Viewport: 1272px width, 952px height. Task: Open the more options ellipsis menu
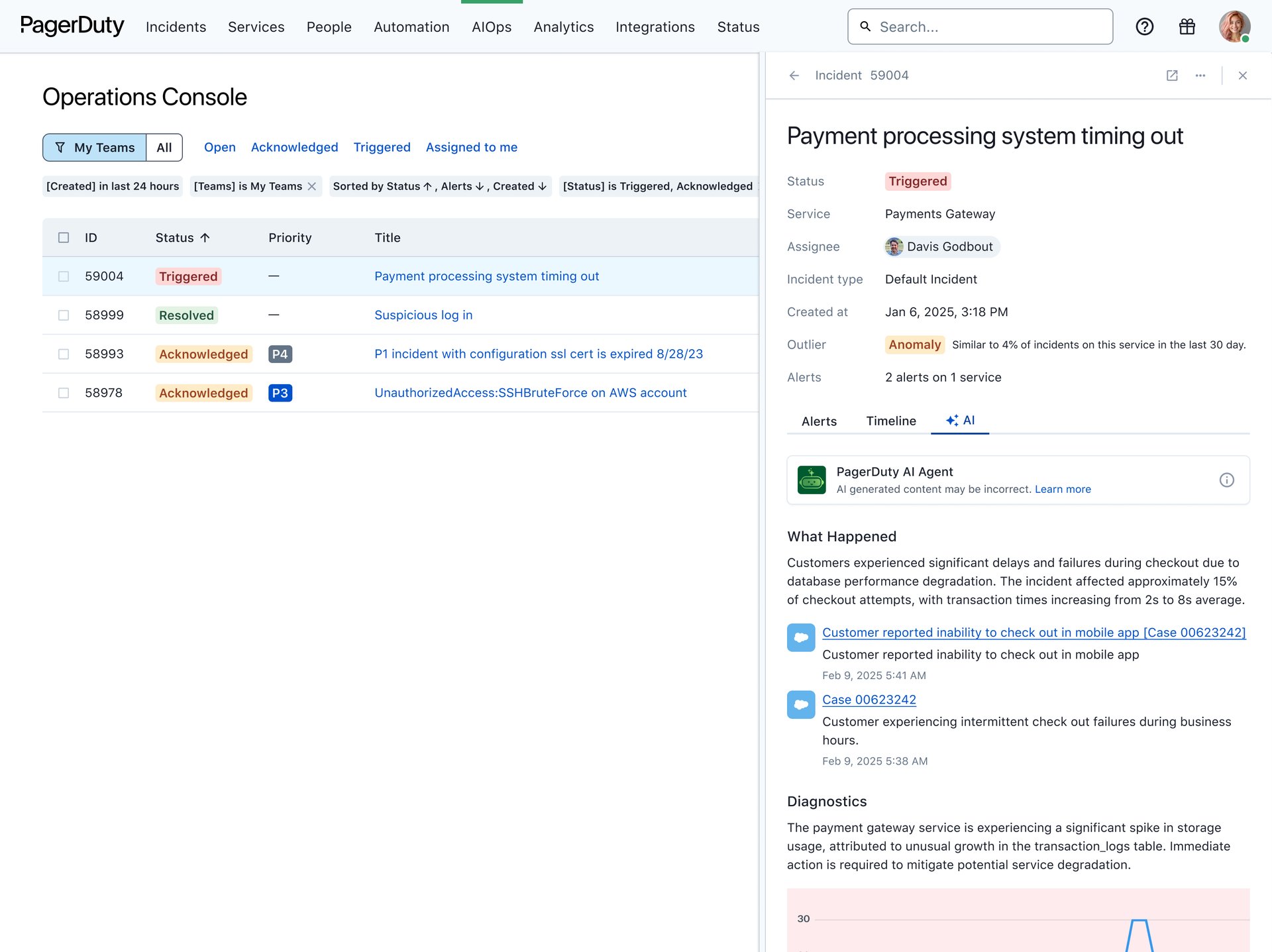1200,76
